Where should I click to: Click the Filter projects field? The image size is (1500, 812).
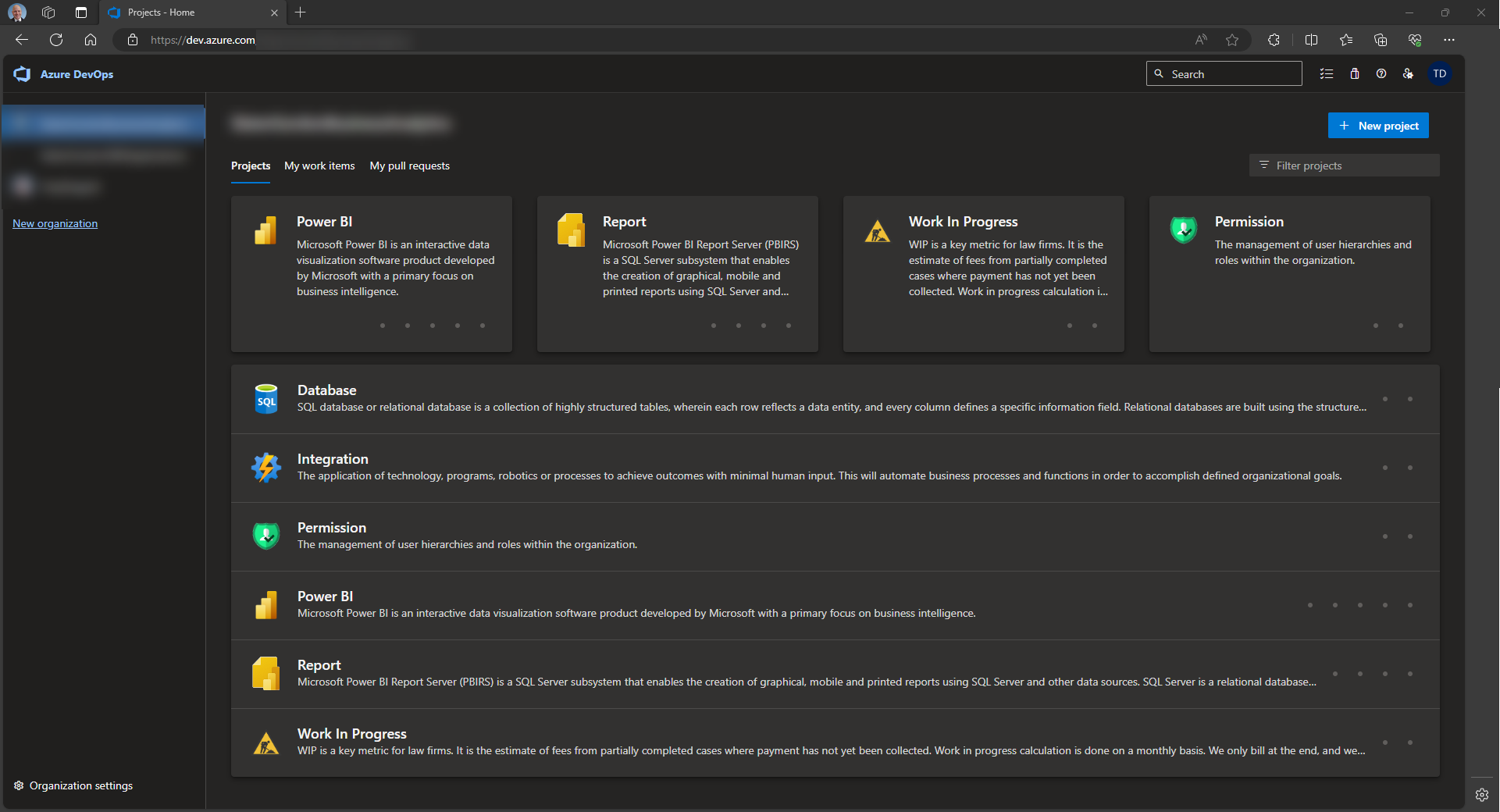(1344, 166)
